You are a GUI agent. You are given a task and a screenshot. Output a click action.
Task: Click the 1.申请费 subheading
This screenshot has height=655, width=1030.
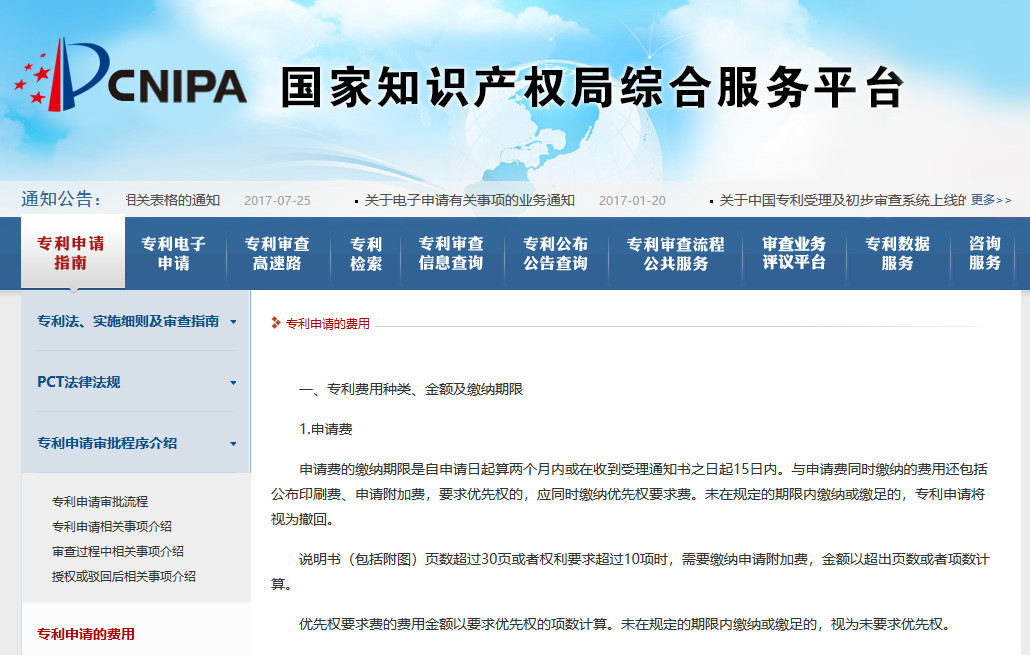click(x=326, y=429)
